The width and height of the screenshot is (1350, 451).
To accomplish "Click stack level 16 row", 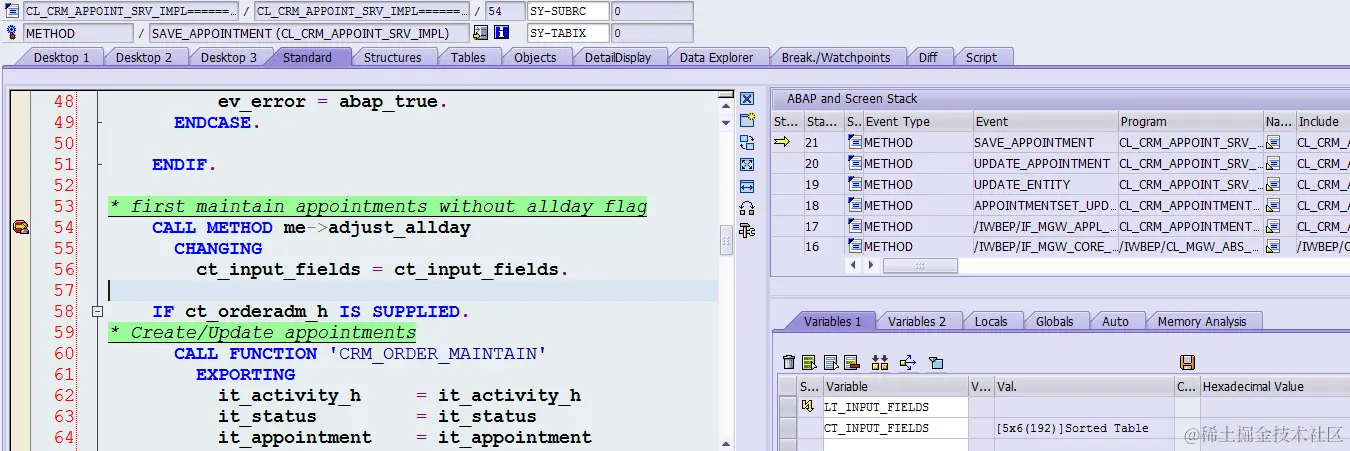I will (x=1060, y=246).
